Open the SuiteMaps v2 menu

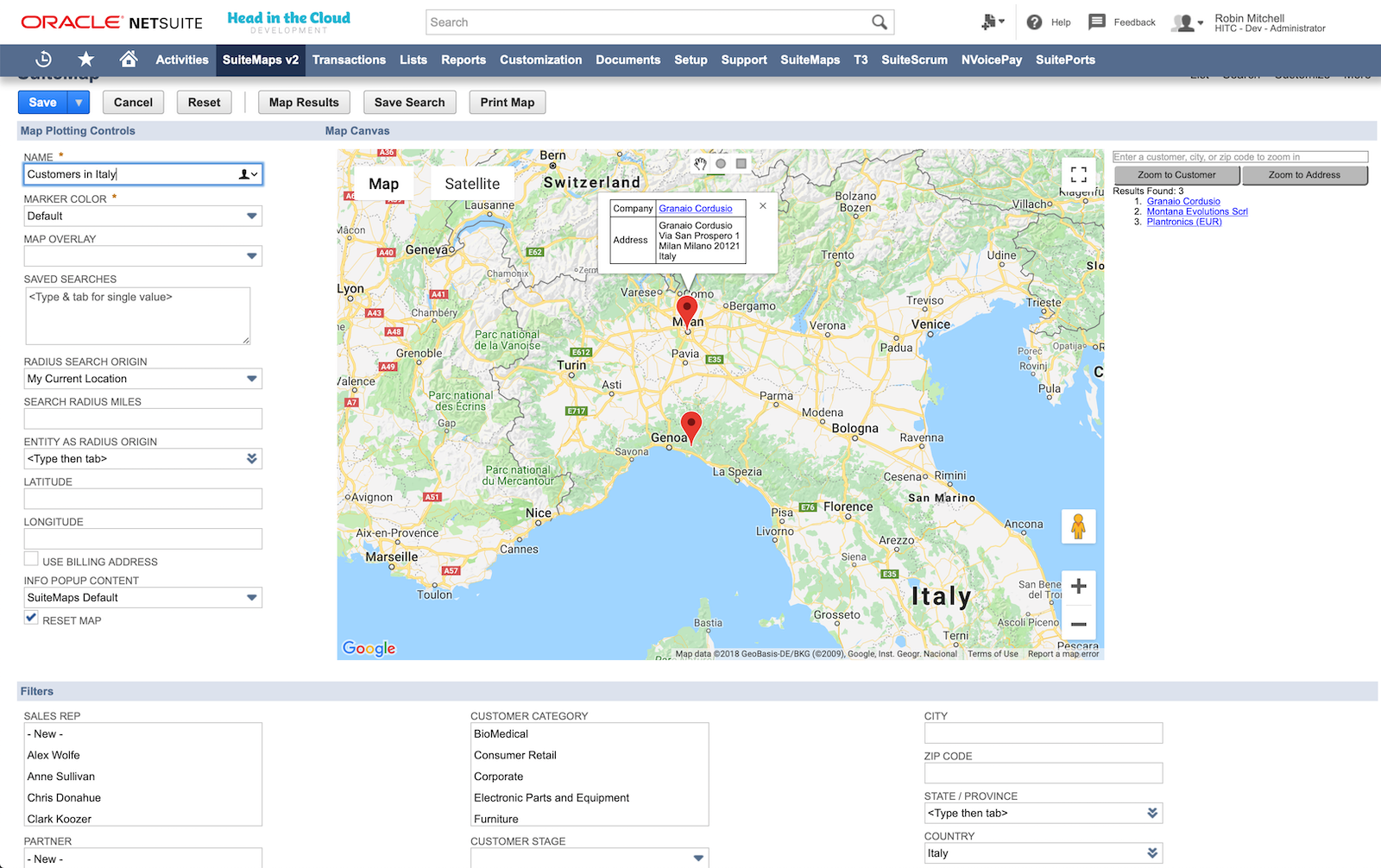click(261, 60)
